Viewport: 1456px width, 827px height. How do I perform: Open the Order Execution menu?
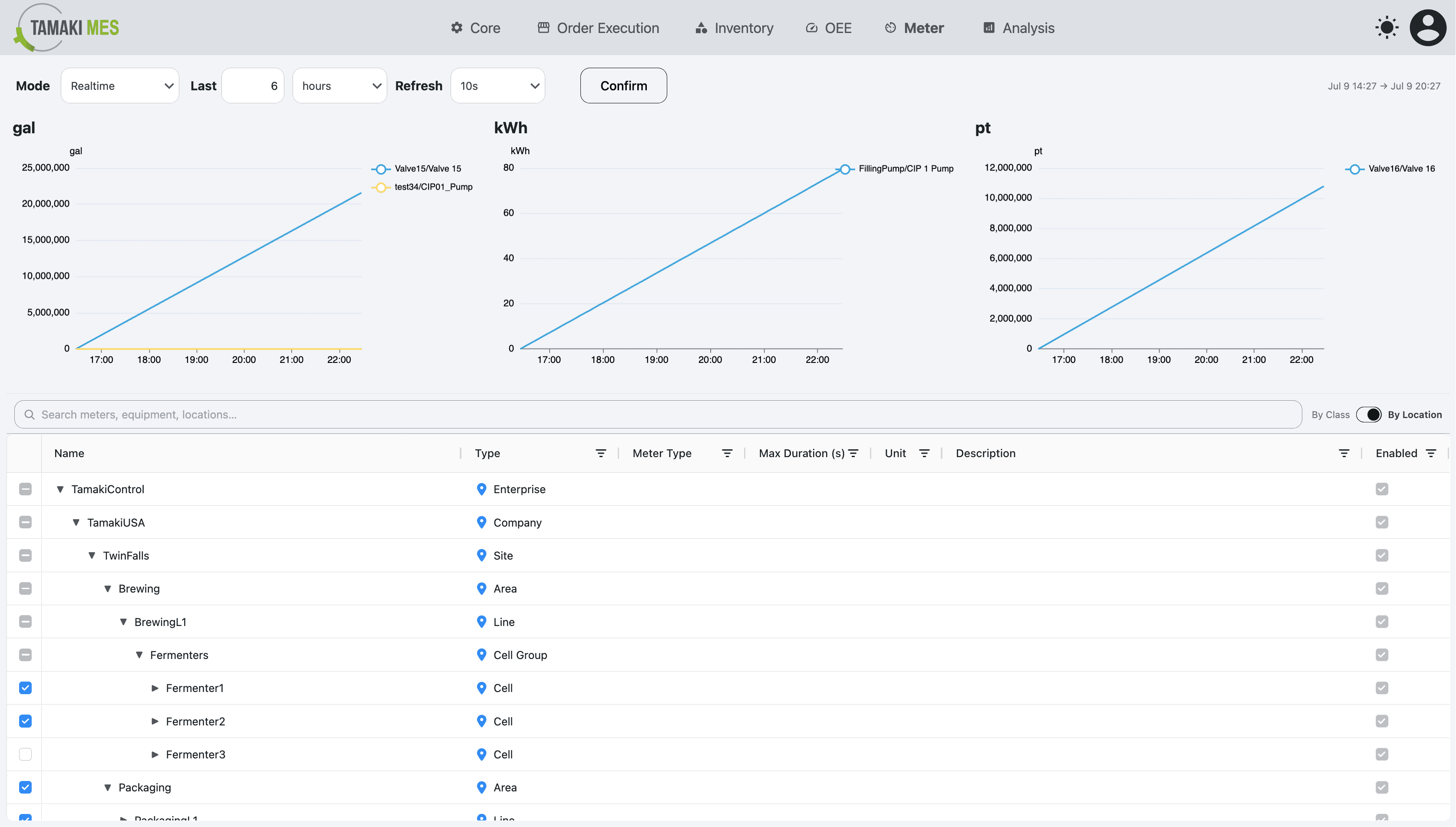pos(598,28)
